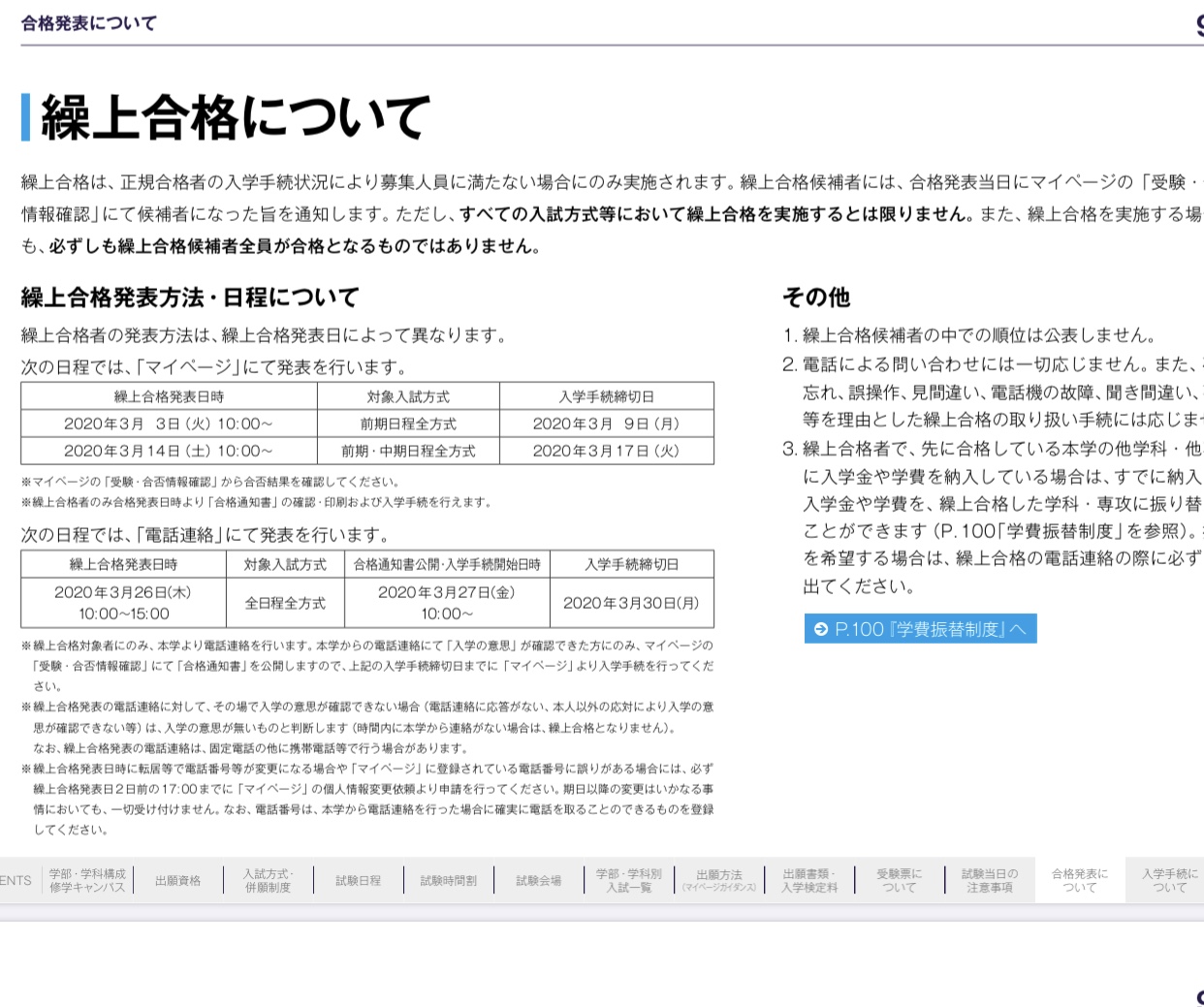Viewport: 1204px width, 1007px height.
Task: Click active 合格発表について tab in bottom navigation
Action: click(1079, 880)
